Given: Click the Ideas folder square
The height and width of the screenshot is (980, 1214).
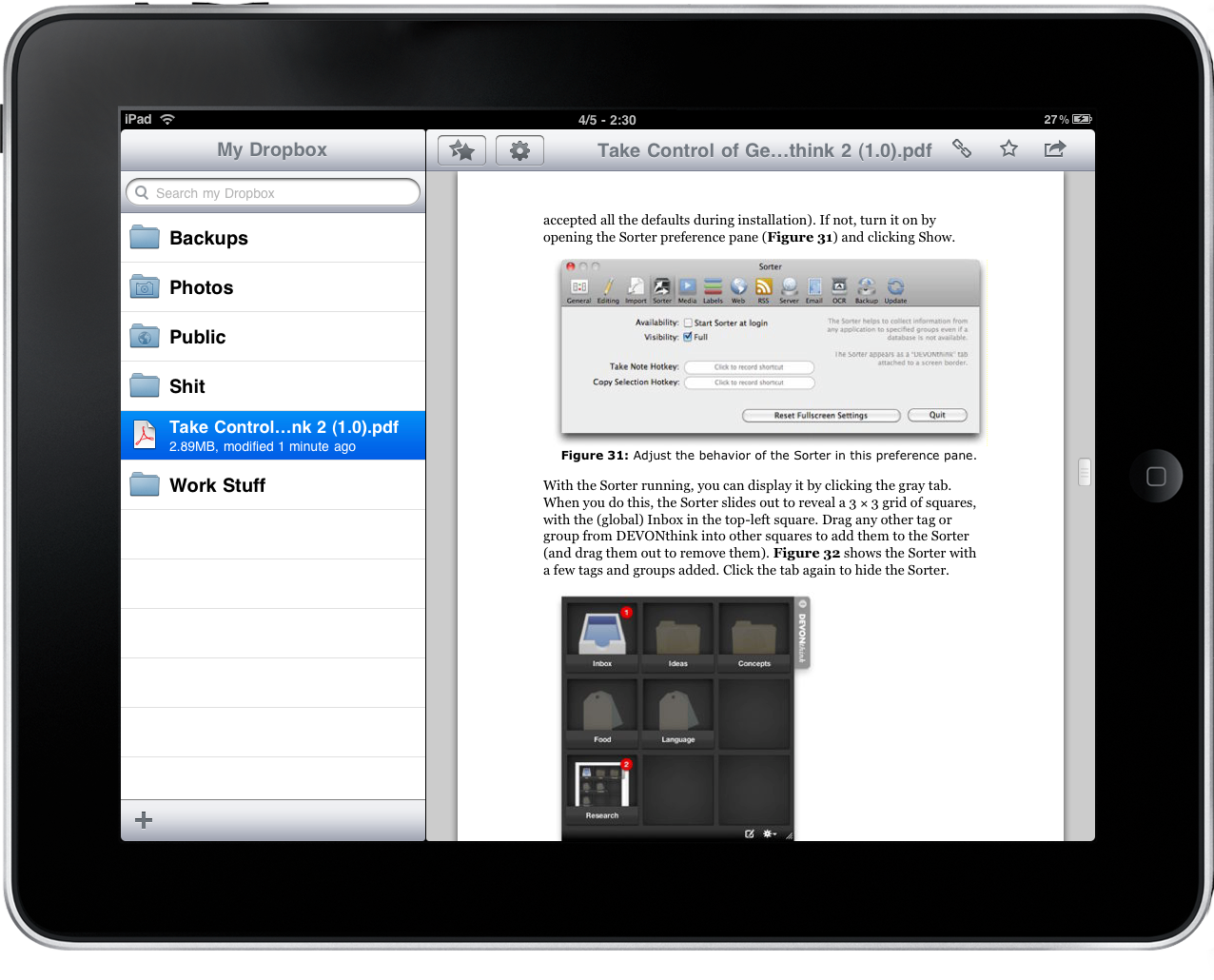Looking at the screenshot, I should 678,637.
